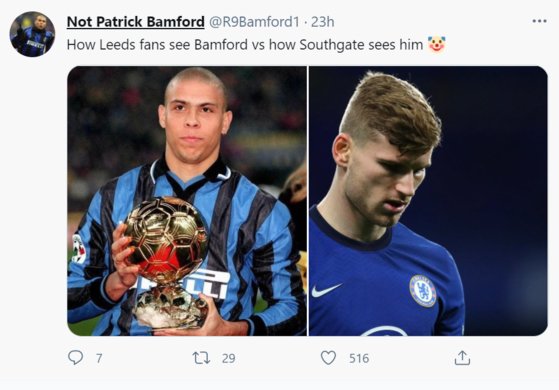Click the reply count 7

pyautogui.click(x=99, y=358)
